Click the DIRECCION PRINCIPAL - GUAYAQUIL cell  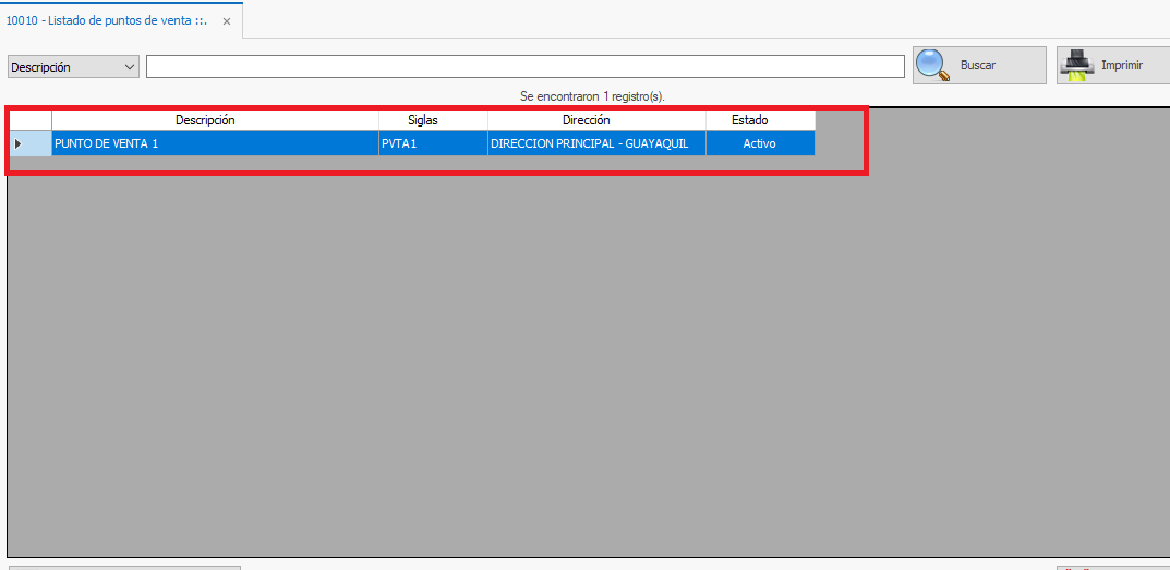(x=596, y=144)
